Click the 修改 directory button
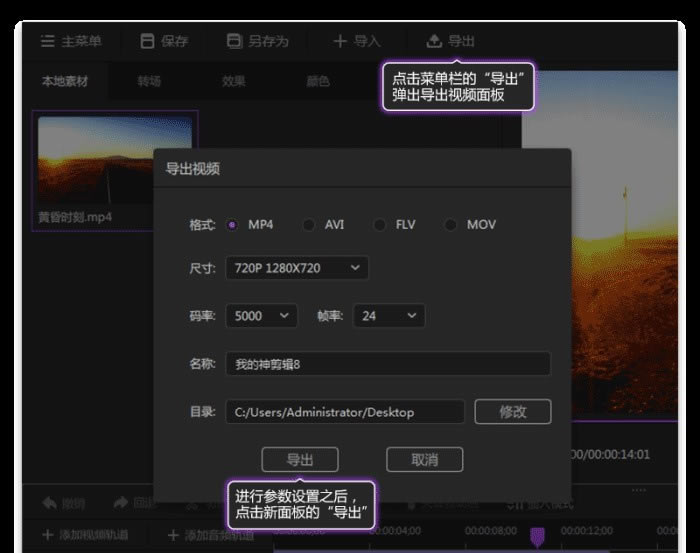This screenshot has width=700, height=553. (512, 411)
